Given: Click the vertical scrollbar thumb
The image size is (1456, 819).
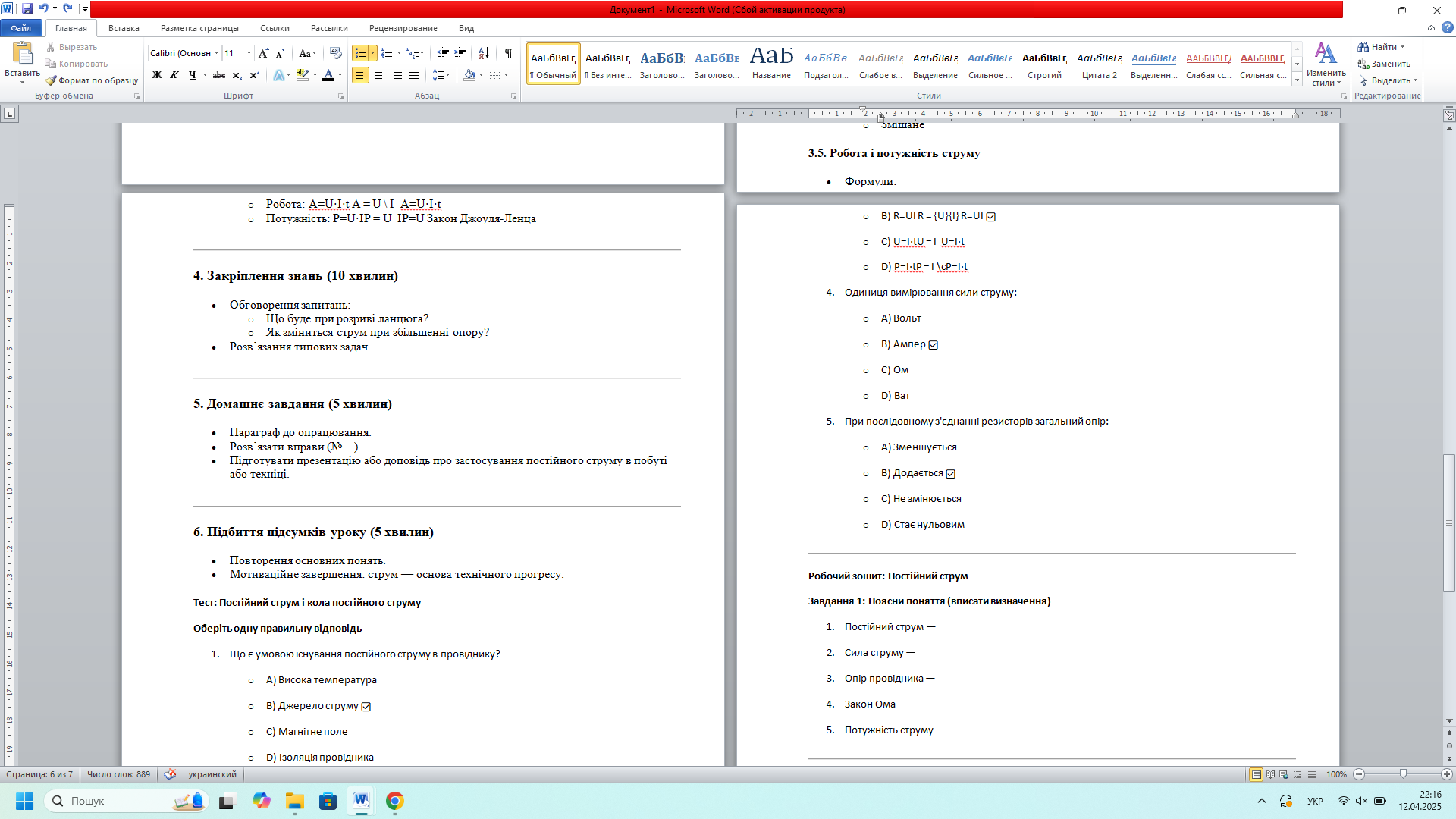Looking at the screenshot, I should coord(1449,522).
